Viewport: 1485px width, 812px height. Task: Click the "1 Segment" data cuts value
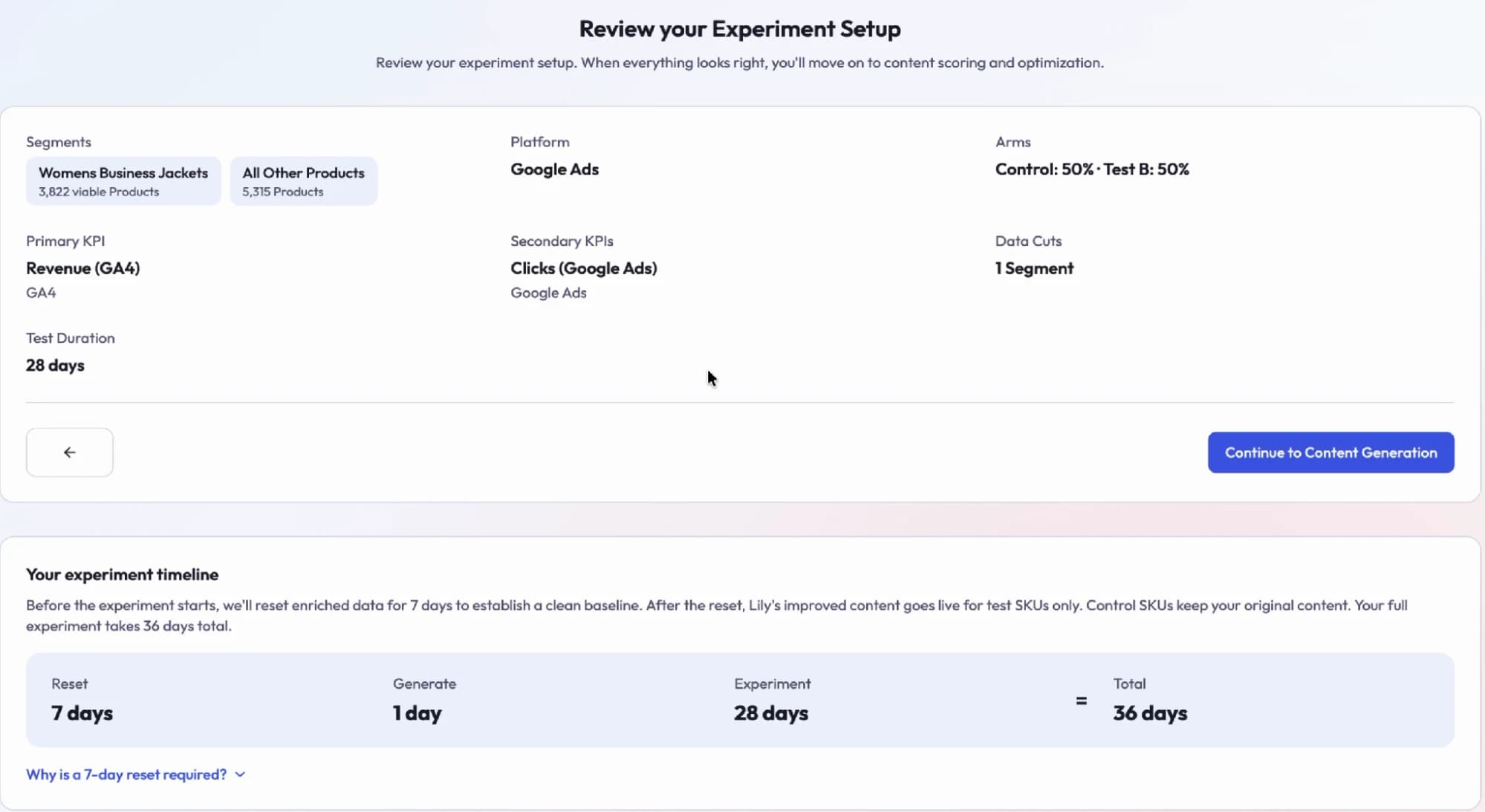click(1034, 268)
